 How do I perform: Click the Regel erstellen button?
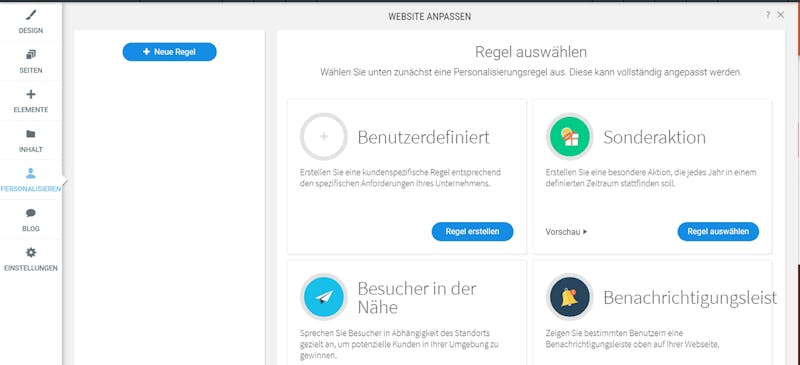tap(472, 231)
